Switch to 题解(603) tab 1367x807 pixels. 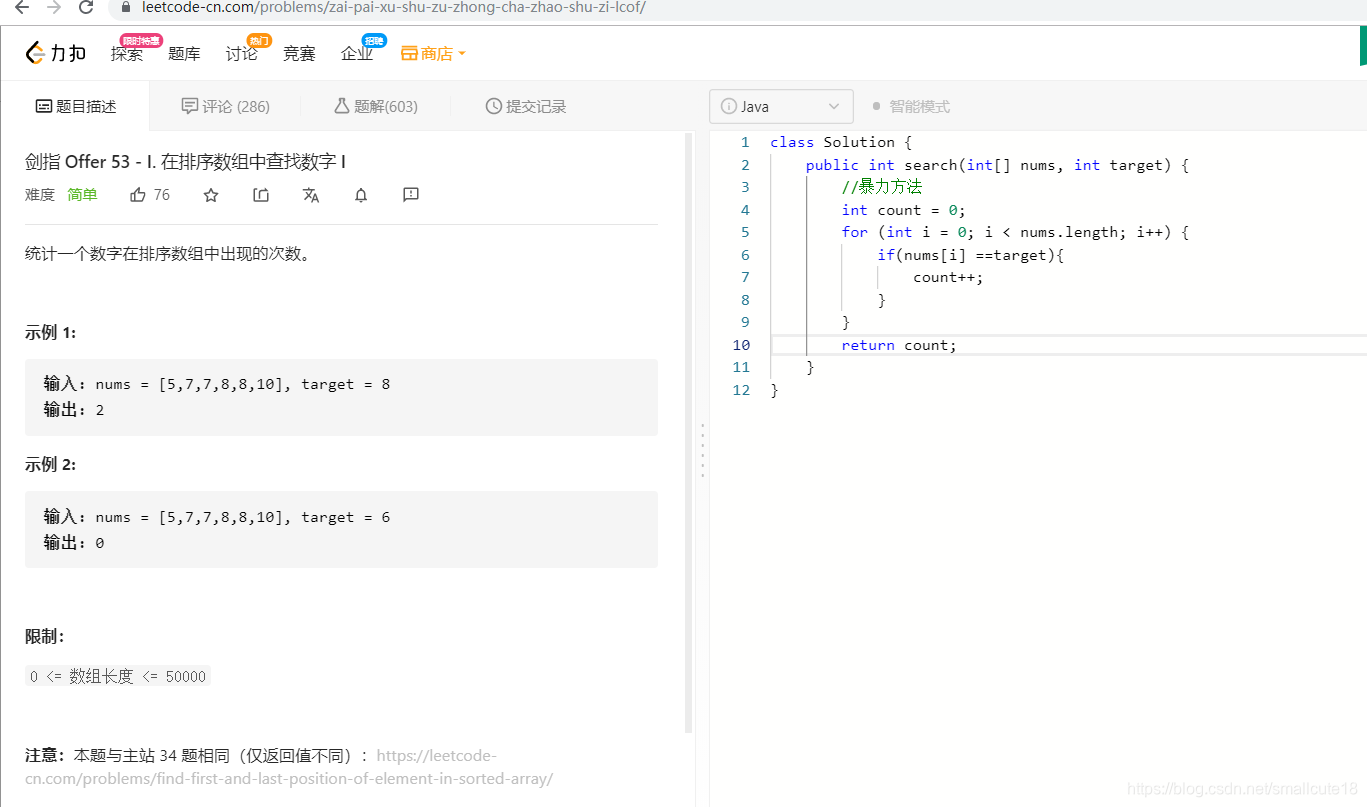[x=376, y=107]
